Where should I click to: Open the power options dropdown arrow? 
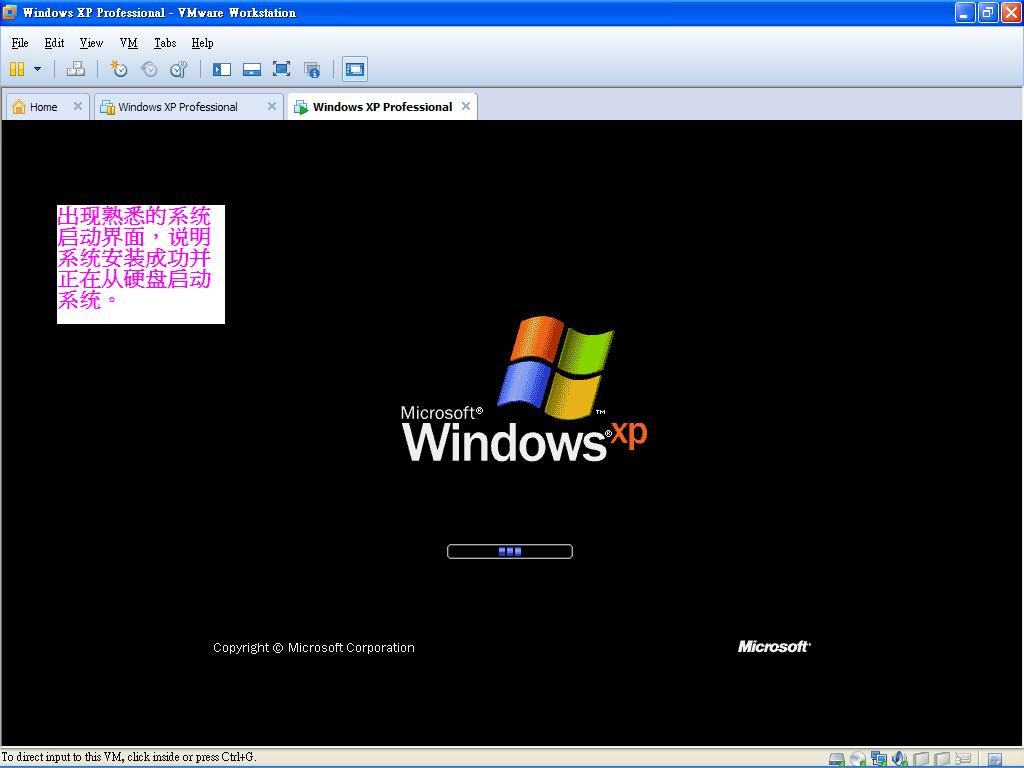click(37, 69)
